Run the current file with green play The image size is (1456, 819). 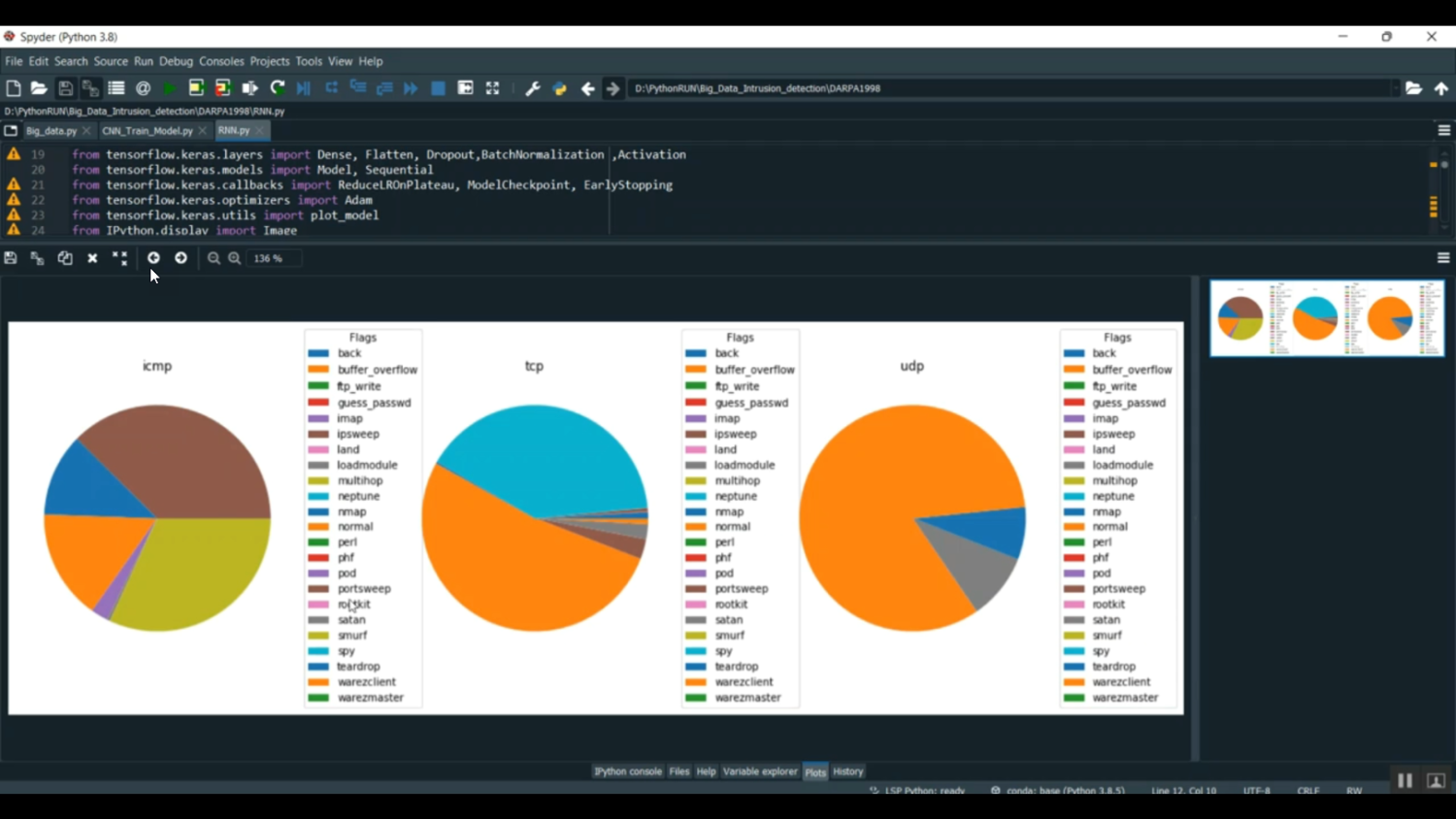coord(170,88)
